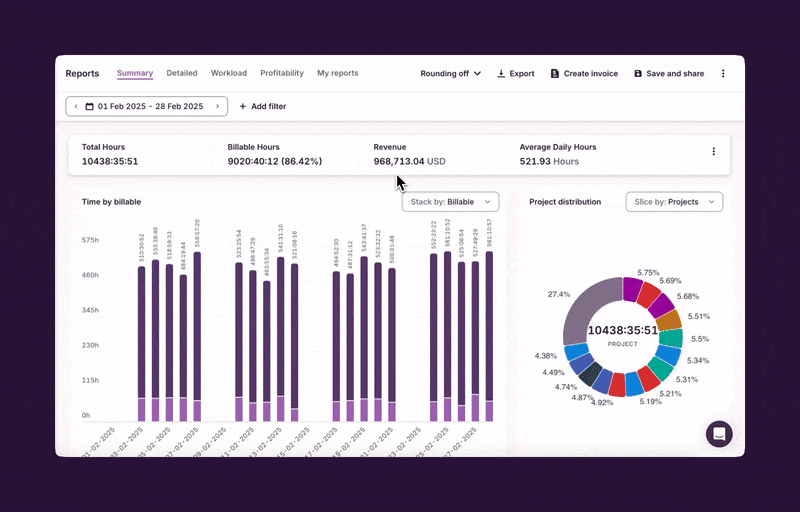This screenshot has width=800, height=512.
Task: Click the Save and share disk icon
Action: click(638, 74)
